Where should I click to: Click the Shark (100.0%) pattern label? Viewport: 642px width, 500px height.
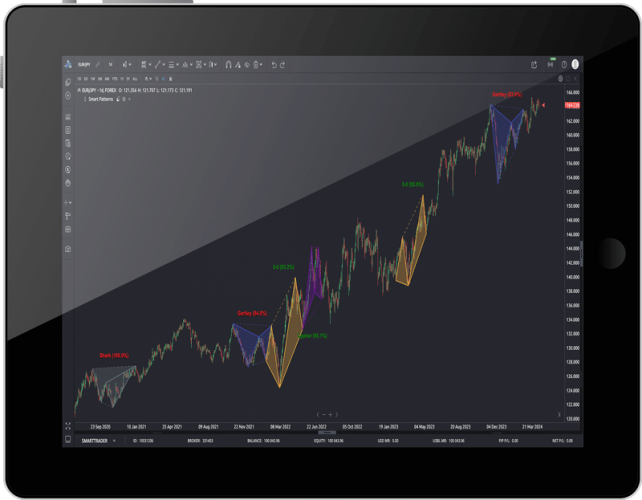(114, 355)
